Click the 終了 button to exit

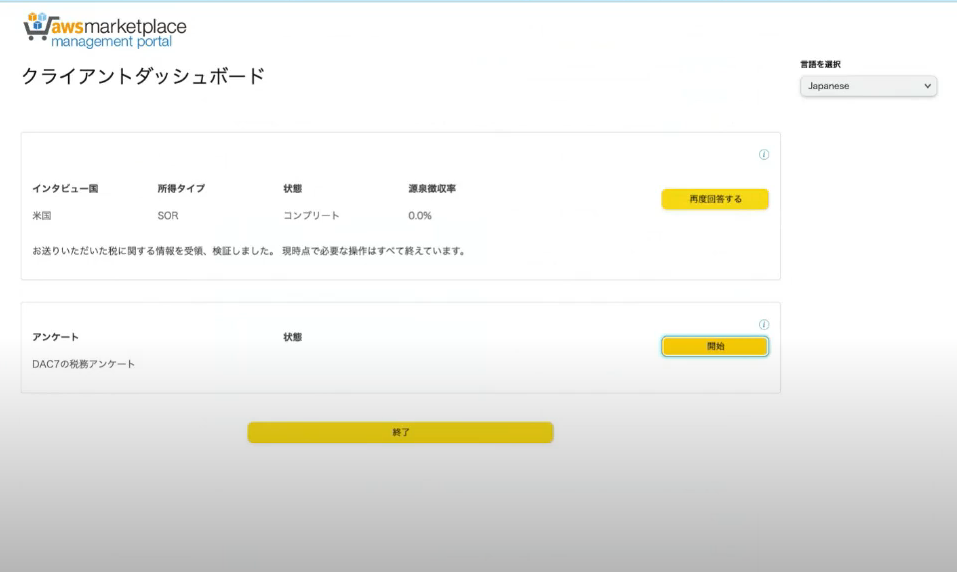400,432
